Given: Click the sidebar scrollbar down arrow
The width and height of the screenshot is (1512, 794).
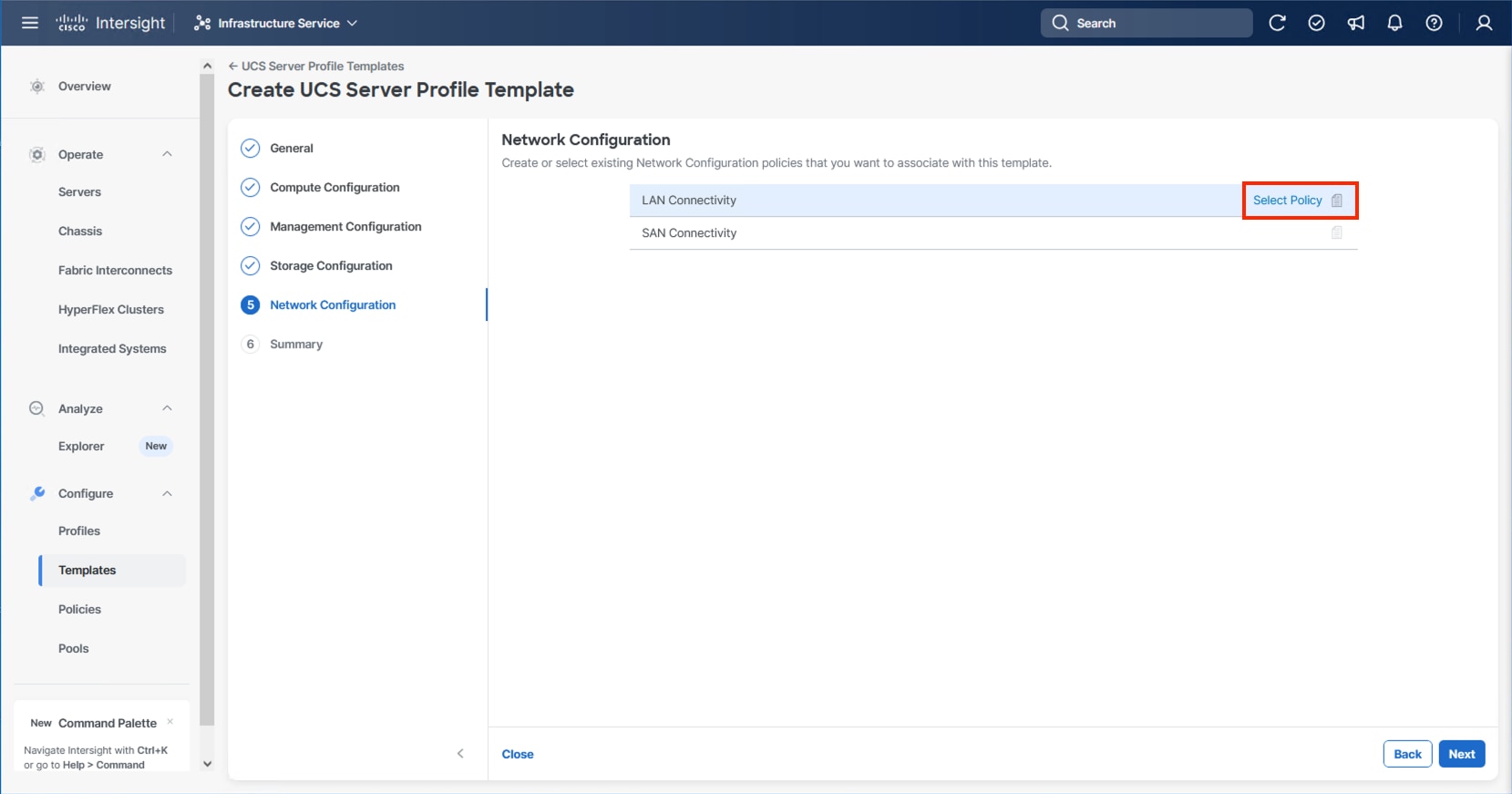Looking at the screenshot, I should click(x=207, y=764).
